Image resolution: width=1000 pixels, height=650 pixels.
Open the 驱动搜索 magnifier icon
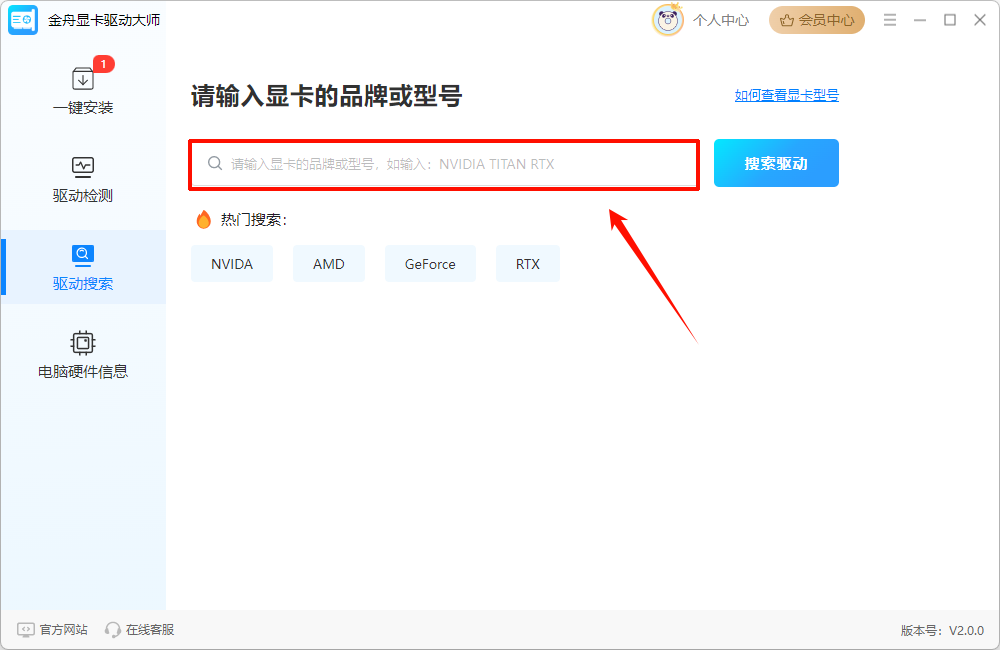click(x=83, y=255)
